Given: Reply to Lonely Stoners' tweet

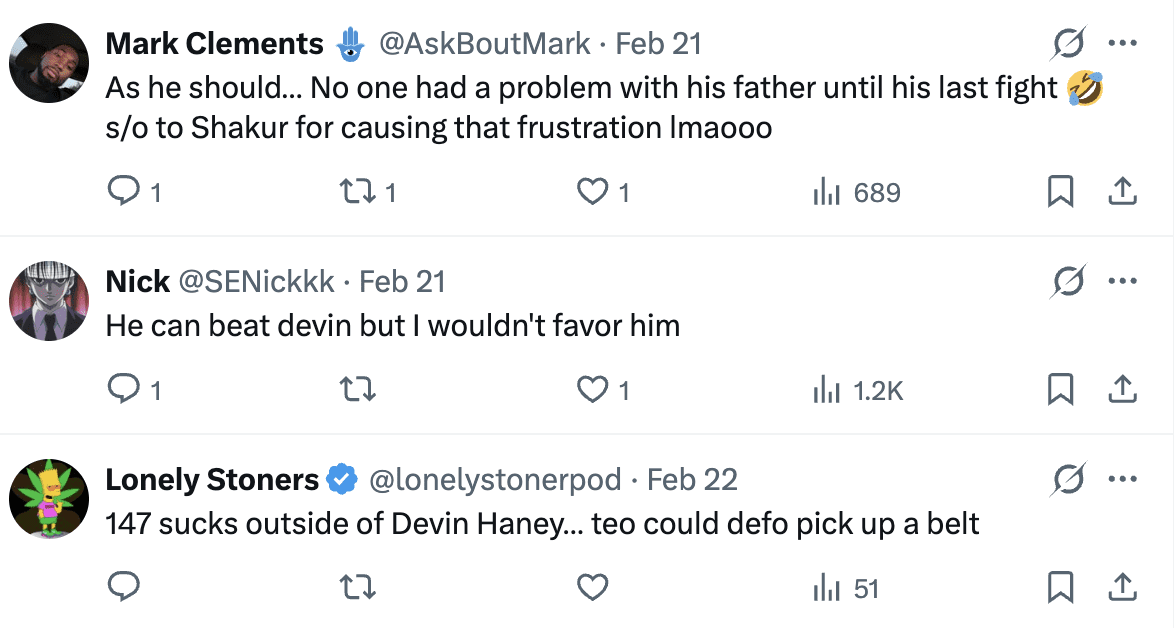Looking at the screenshot, I should [x=122, y=588].
